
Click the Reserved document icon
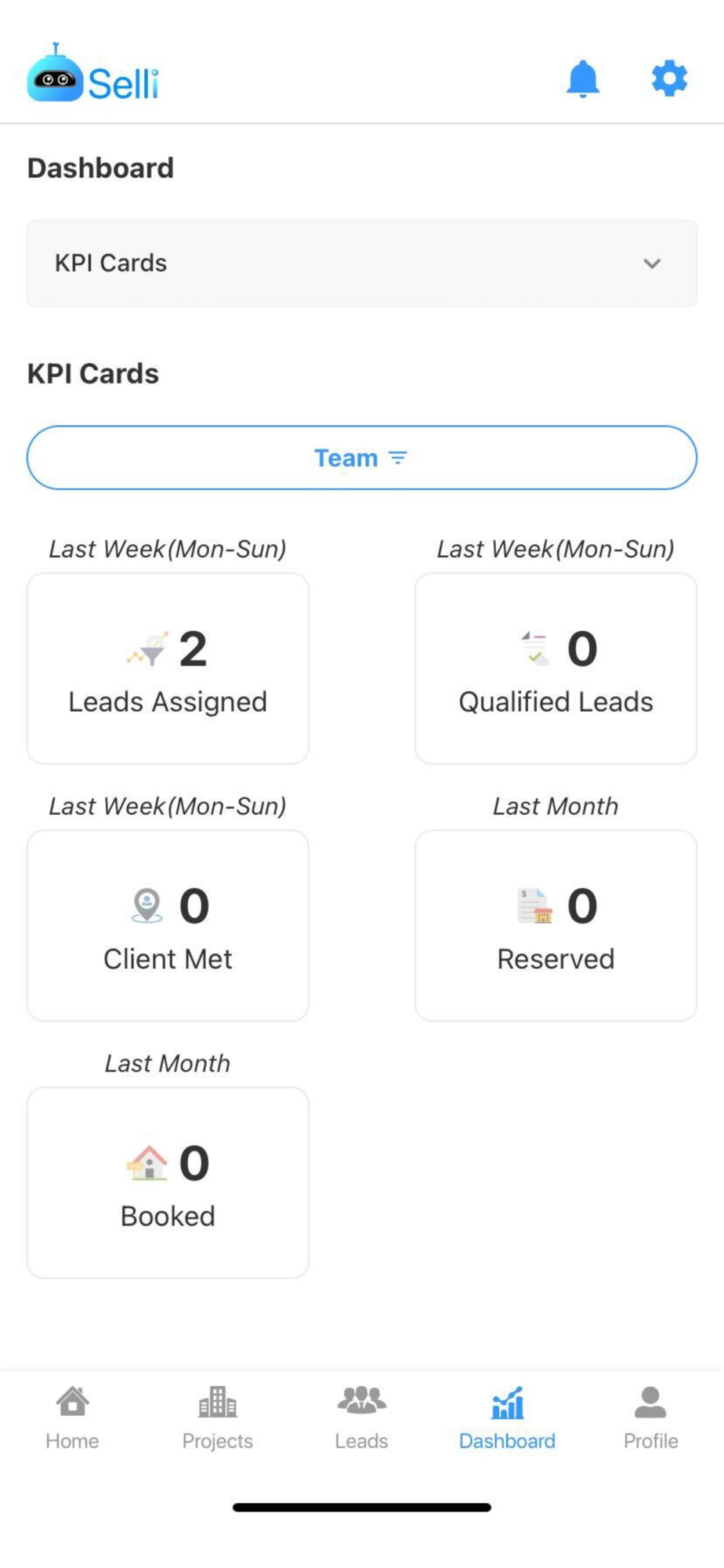coord(535,906)
